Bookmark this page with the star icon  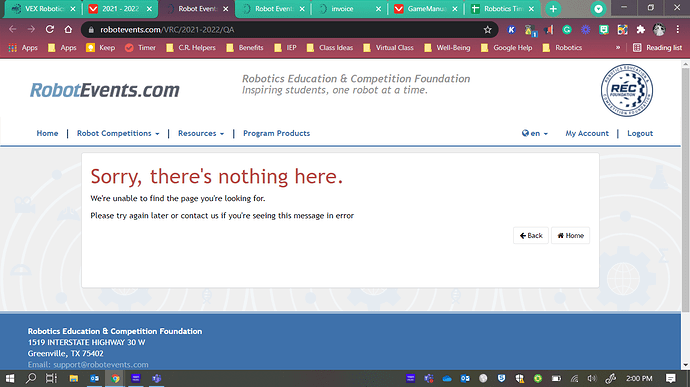[487, 29]
